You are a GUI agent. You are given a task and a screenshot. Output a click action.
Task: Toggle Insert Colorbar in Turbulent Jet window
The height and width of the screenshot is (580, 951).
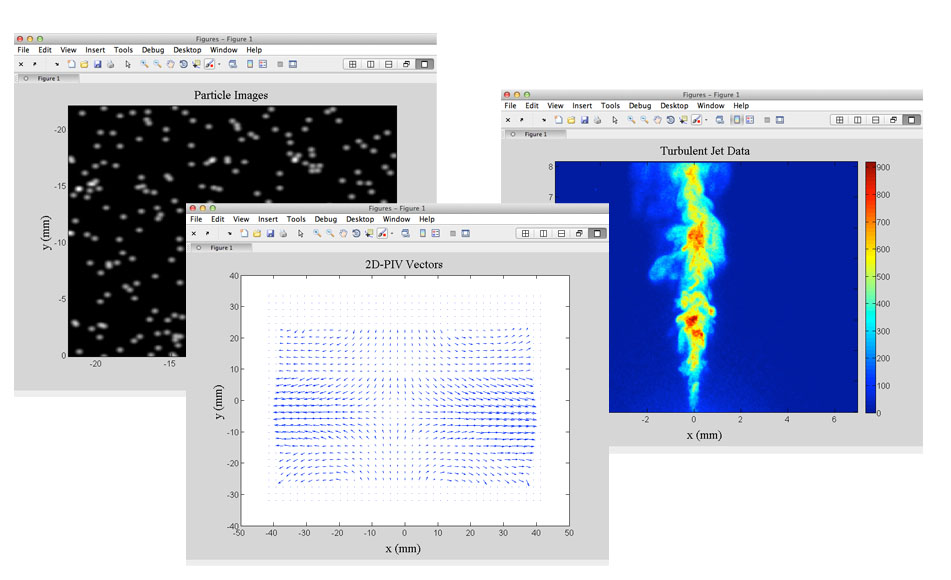(735, 120)
